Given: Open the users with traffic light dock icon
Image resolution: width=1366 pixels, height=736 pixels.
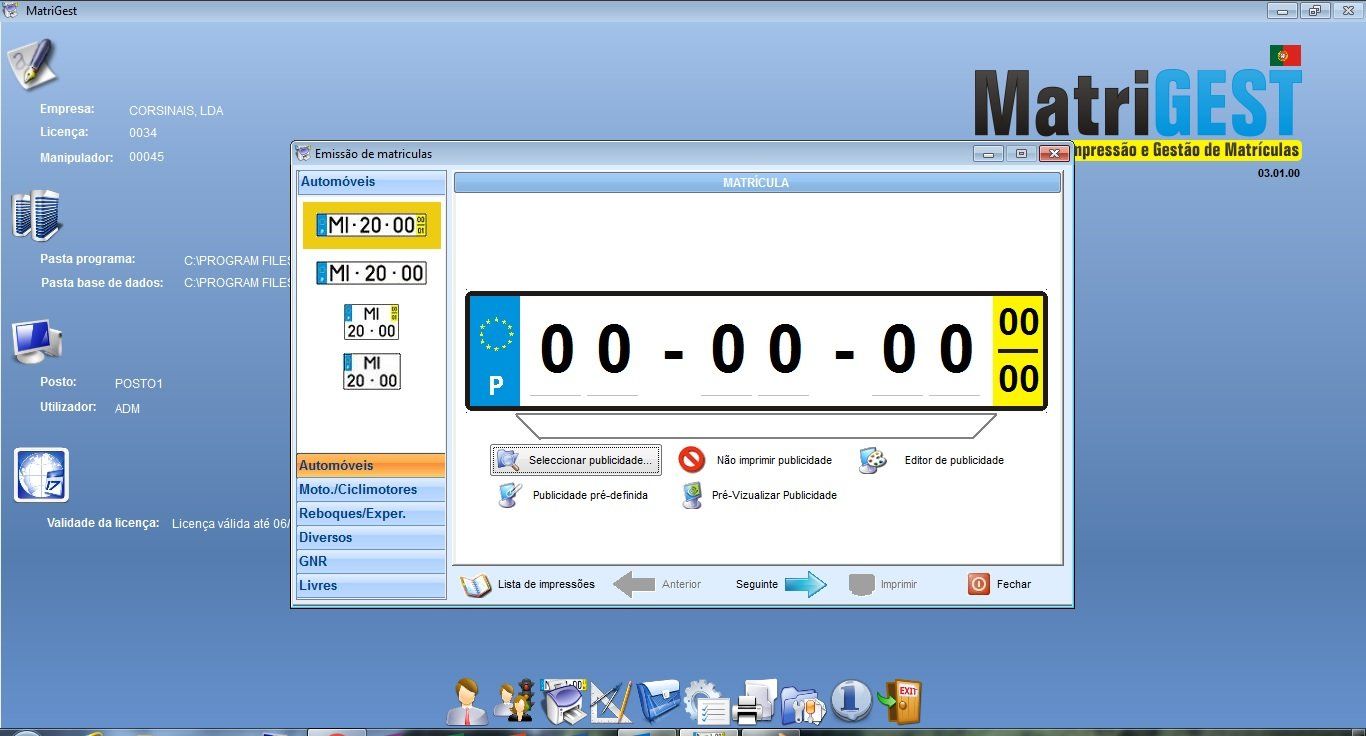Looking at the screenshot, I should (x=515, y=701).
